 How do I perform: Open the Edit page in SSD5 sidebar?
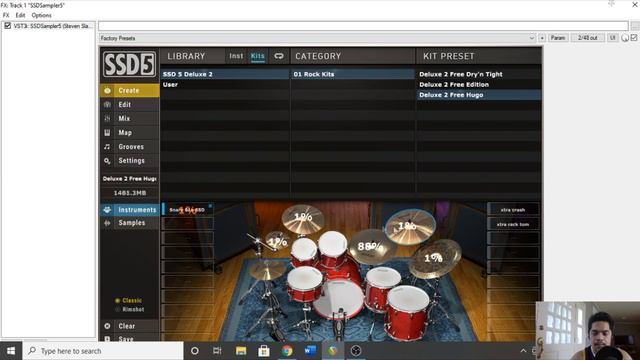click(x=129, y=104)
